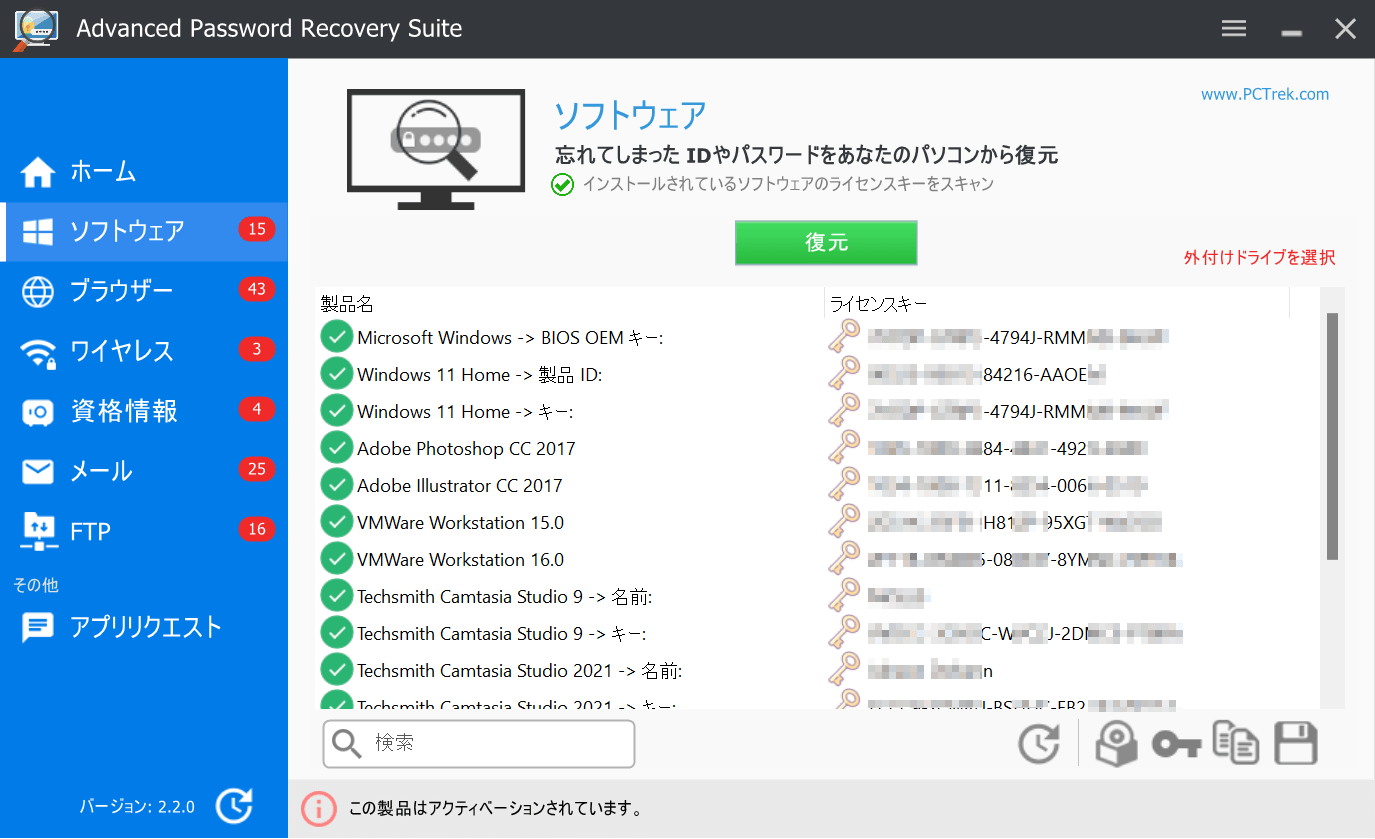The width and height of the screenshot is (1375, 839).
Task: Click key icon in Adobe Illustrator CC 2017 row
Action: 844,484
